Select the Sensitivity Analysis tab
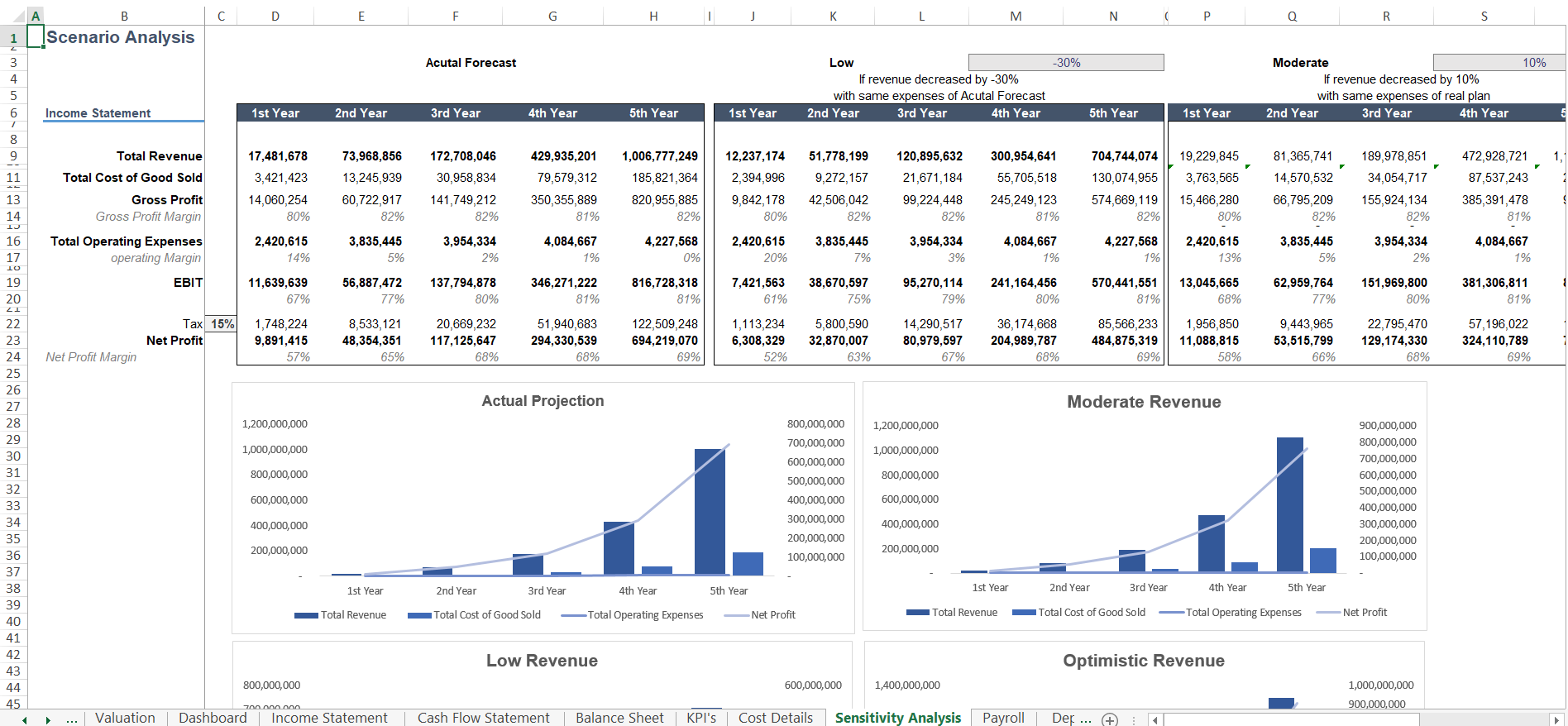The width and height of the screenshot is (1568, 726). pyautogui.click(x=898, y=718)
